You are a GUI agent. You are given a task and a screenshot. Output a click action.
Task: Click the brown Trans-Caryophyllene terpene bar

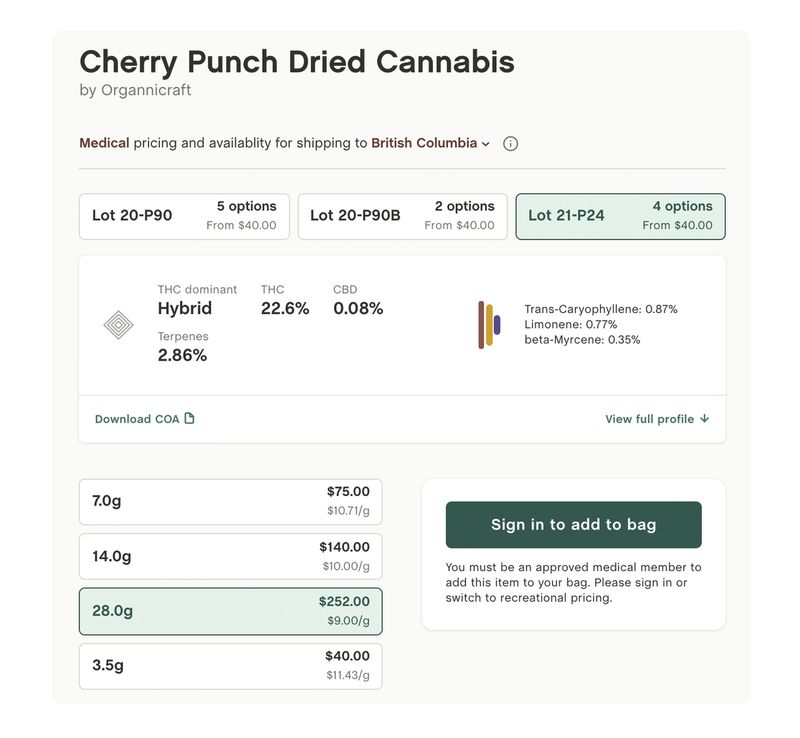pos(481,325)
